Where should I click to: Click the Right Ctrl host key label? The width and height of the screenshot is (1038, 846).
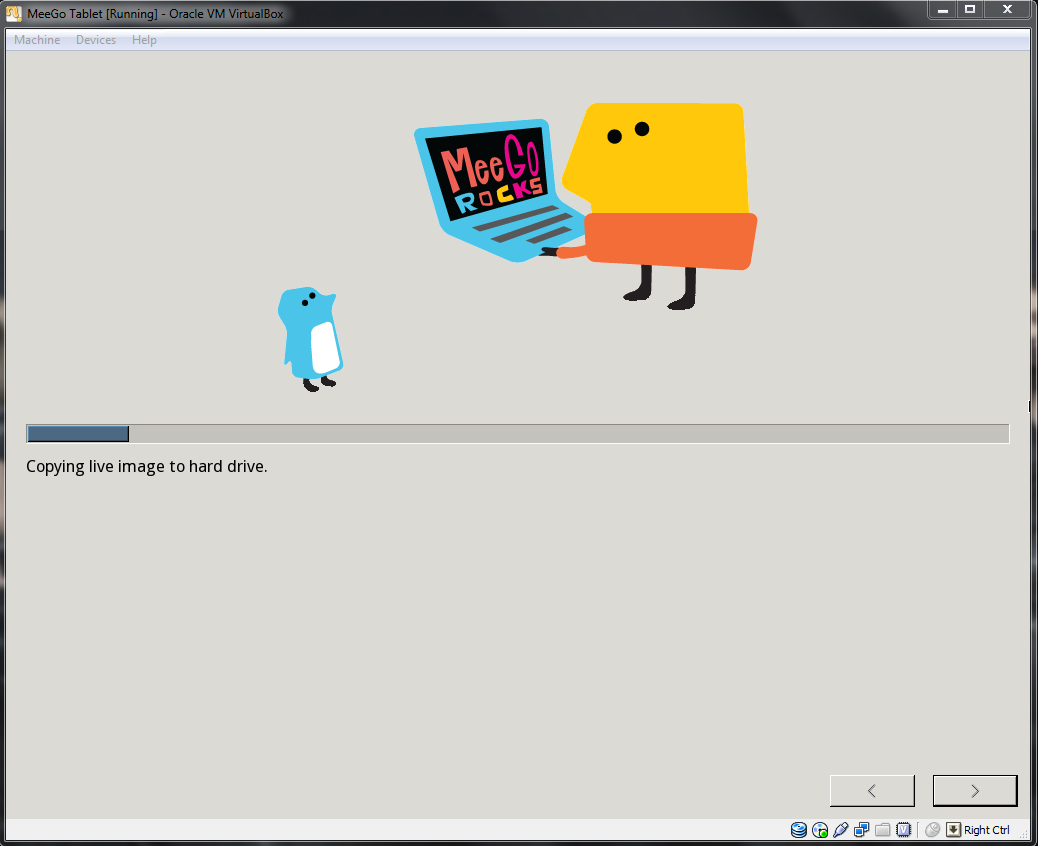click(987, 829)
